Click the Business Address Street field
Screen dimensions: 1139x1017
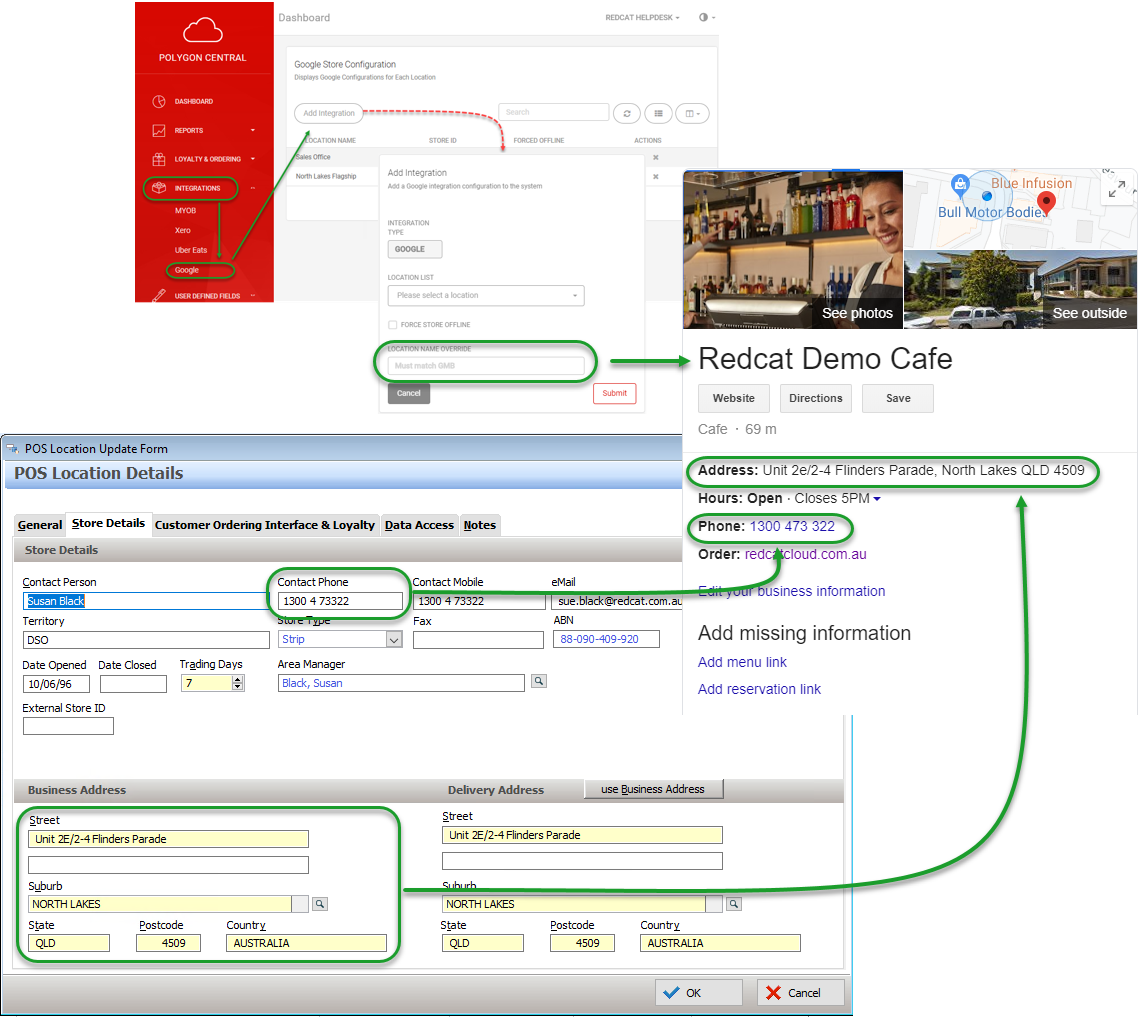tap(169, 839)
